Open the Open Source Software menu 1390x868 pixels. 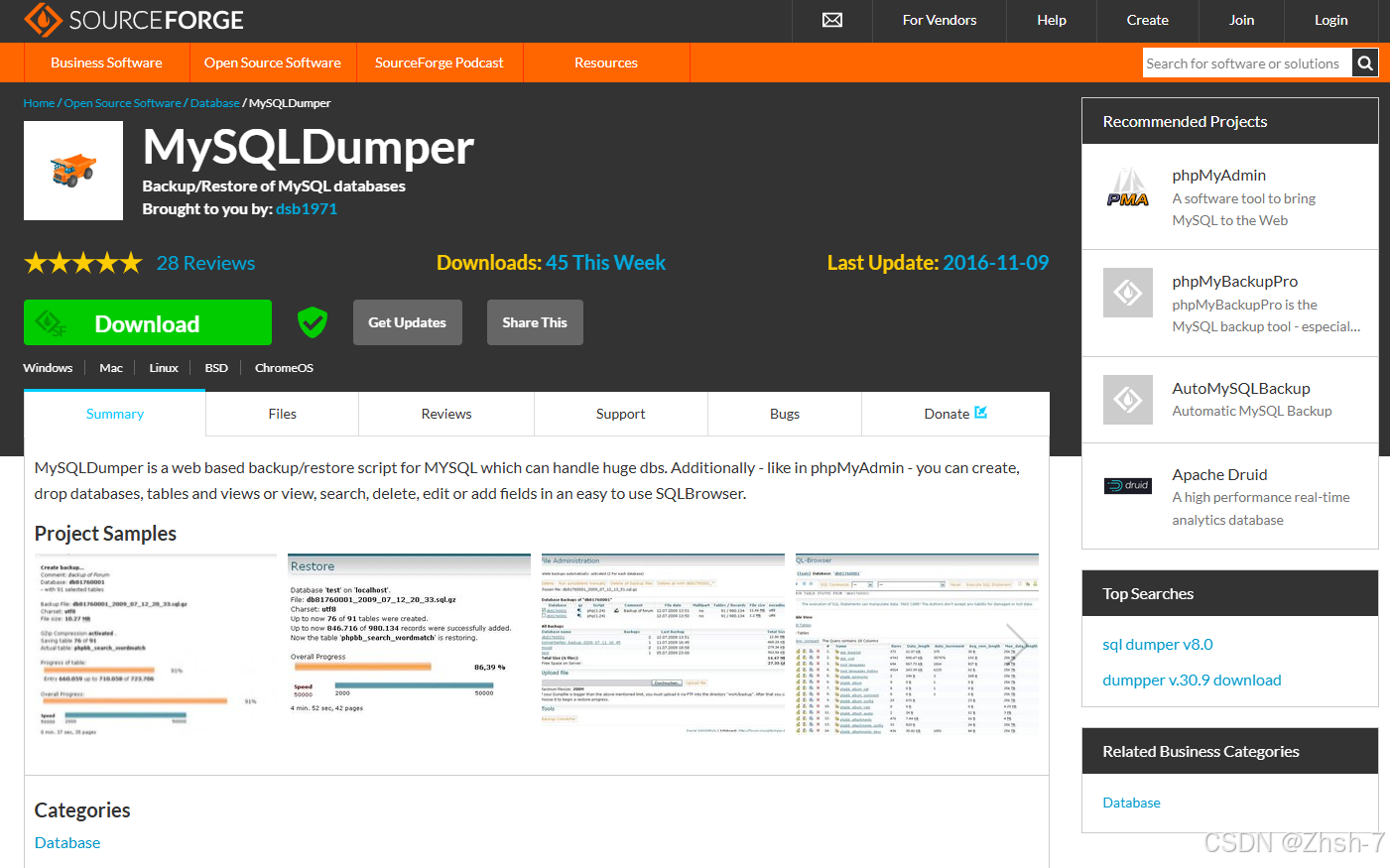coord(273,62)
